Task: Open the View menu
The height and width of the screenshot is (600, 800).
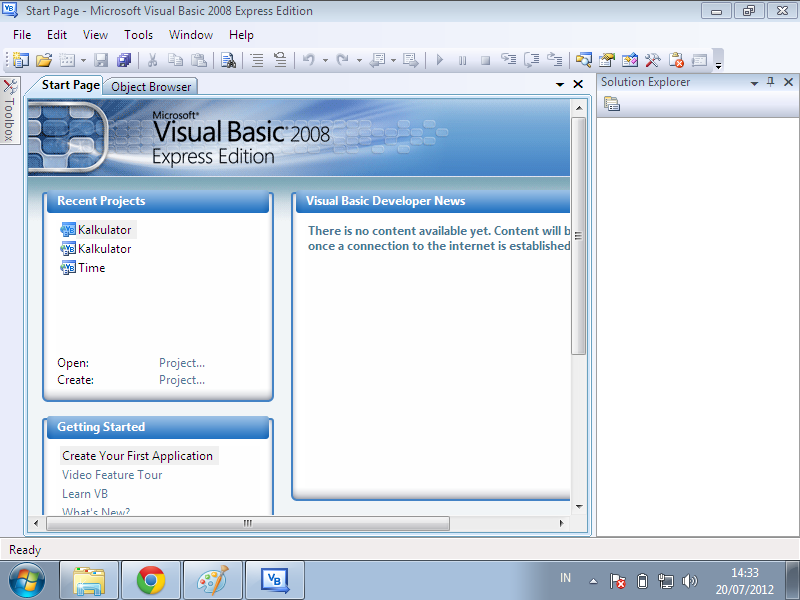Action: tap(95, 35)
